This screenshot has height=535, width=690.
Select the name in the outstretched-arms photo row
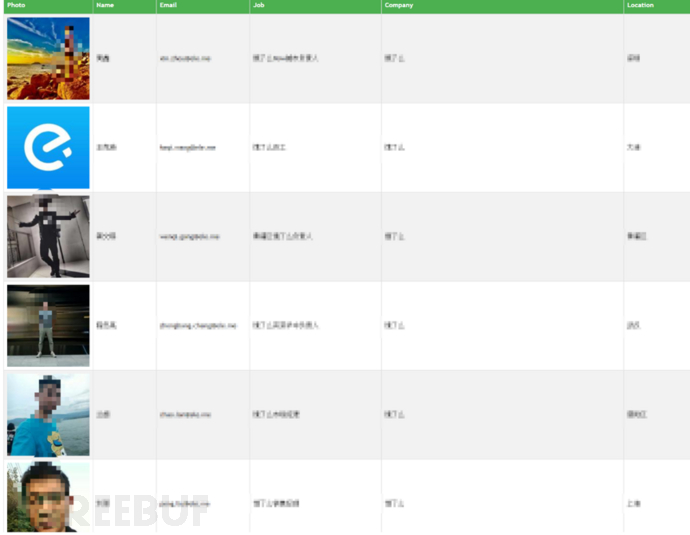(x=106, y=236)
